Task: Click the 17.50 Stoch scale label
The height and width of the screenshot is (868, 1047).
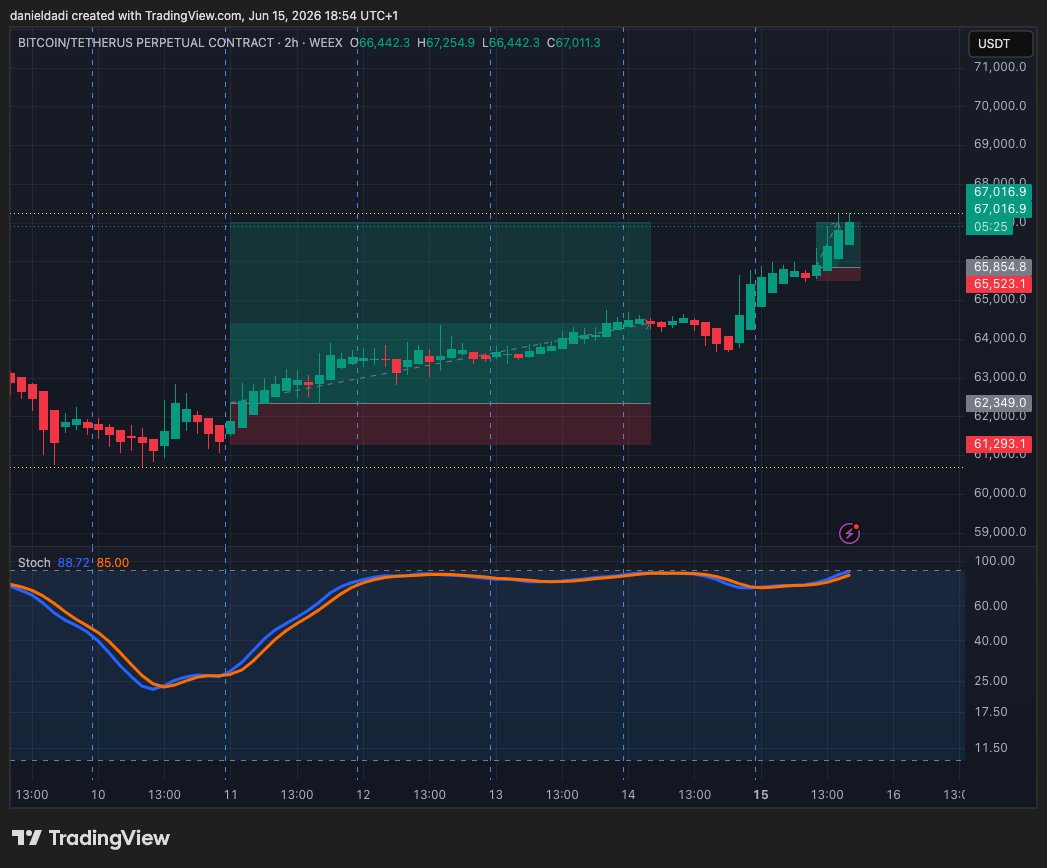Action: pos(991,712)
